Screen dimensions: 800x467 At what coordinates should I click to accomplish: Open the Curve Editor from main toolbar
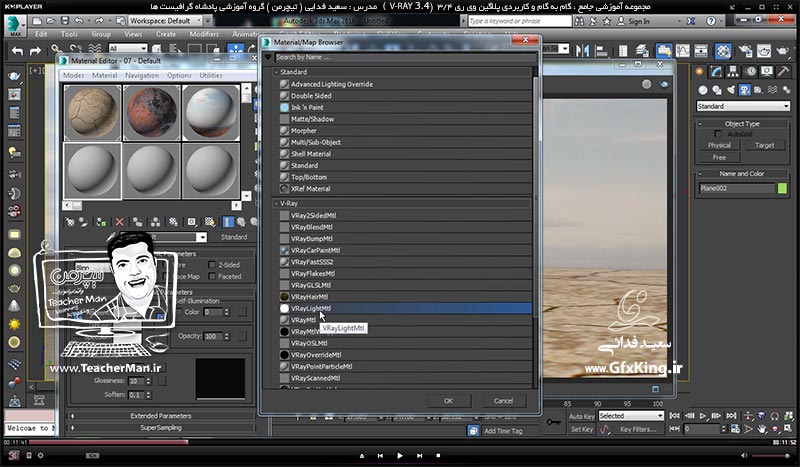tap(683, 50)
